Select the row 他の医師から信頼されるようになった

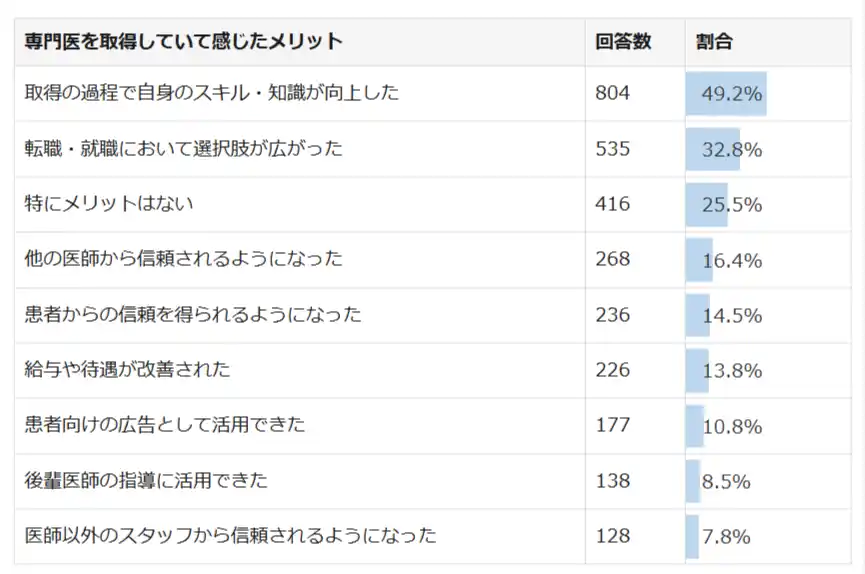pos(433,260)
